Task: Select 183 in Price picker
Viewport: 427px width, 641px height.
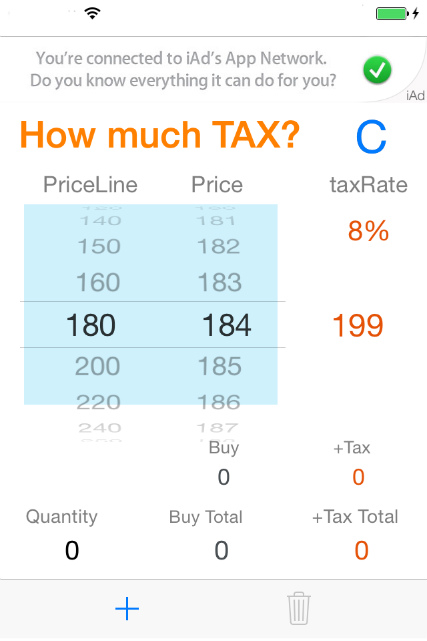Action: tap(220, 282)
